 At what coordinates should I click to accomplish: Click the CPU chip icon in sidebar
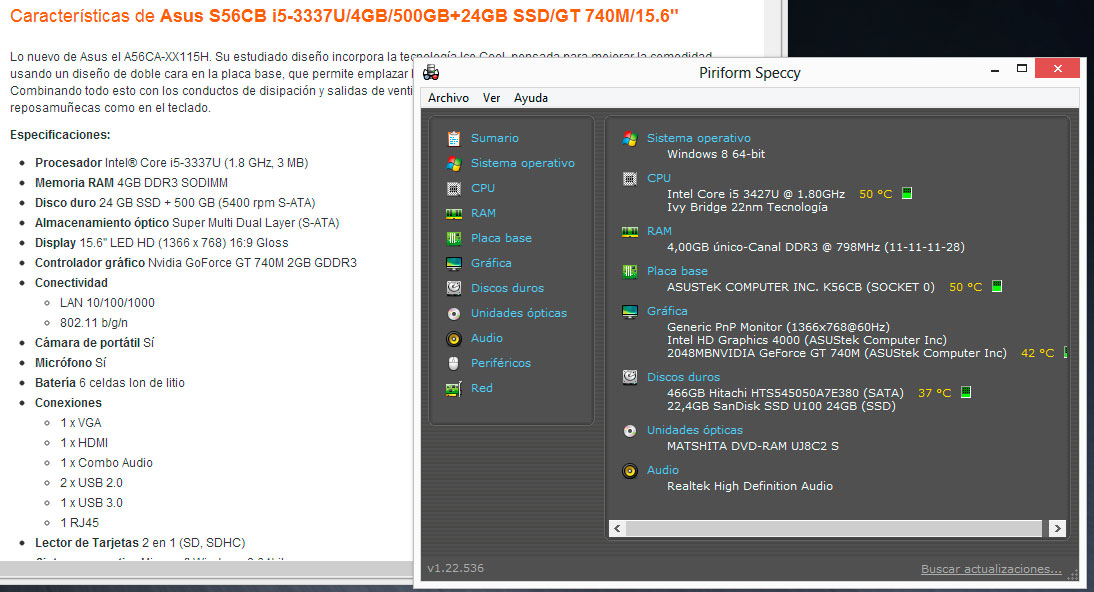(454, 188)
